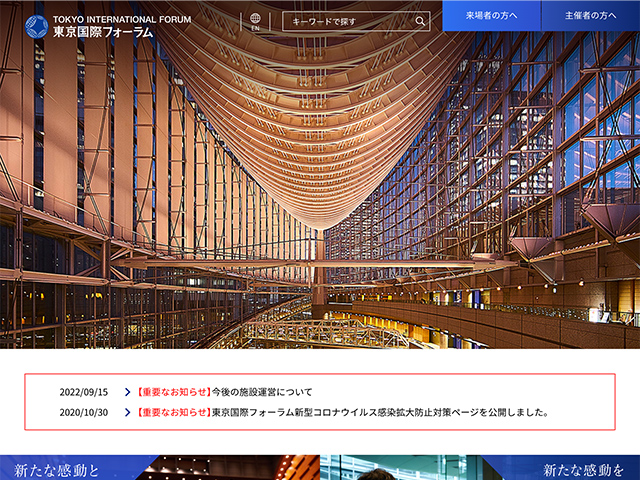Click the magnifier search icon

click(x=420, y=21)
